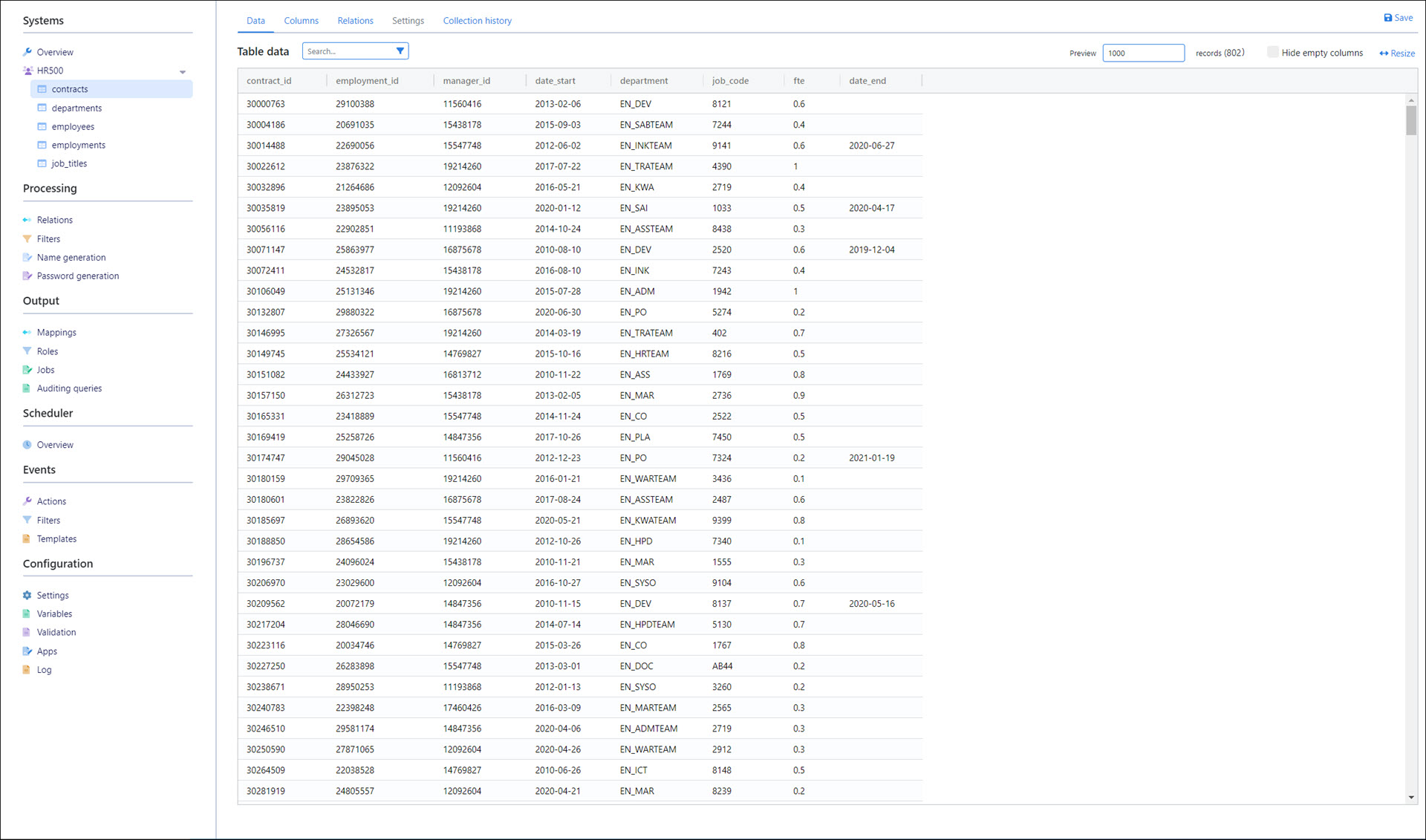This screenshot has width=1426, height=840.
Task: Click the Preview records input field
Action: (x=1142, y=53)
